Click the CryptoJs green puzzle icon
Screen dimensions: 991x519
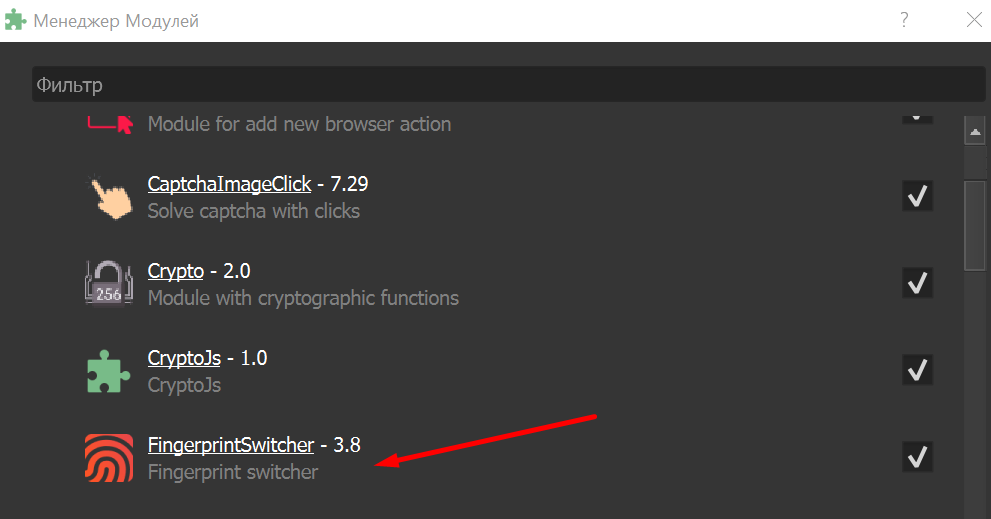(109, 371)
